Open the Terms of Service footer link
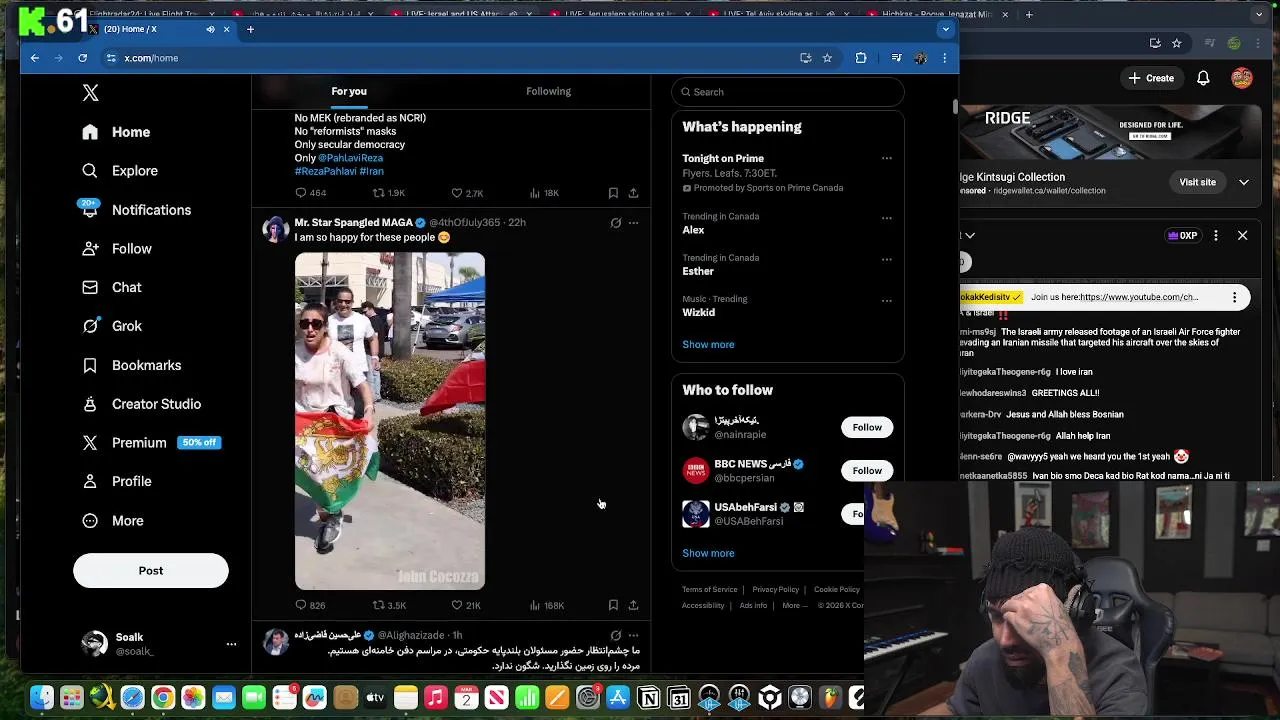This screenshot has width=1280, height=720. coord(710,590)
